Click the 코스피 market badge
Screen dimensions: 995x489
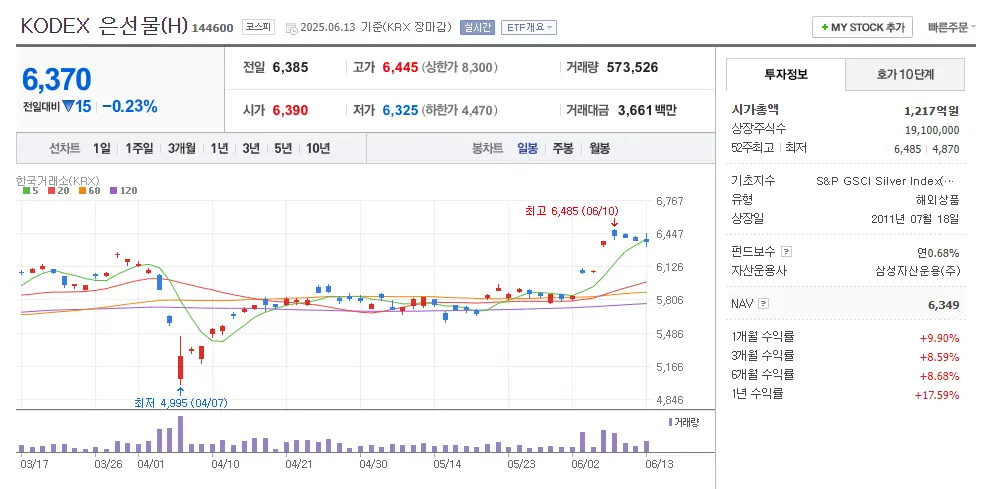pyautogui.click(x=258, y=27)
